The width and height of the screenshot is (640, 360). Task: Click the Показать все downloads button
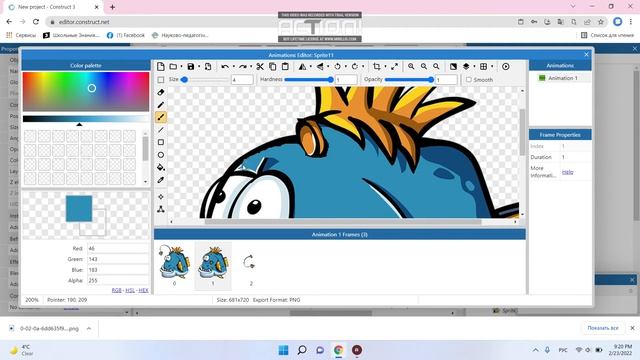pos(603,328)
